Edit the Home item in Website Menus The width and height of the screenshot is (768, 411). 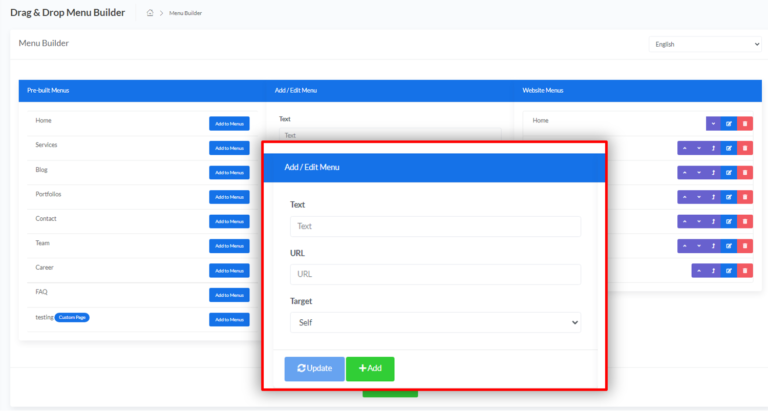729,123
